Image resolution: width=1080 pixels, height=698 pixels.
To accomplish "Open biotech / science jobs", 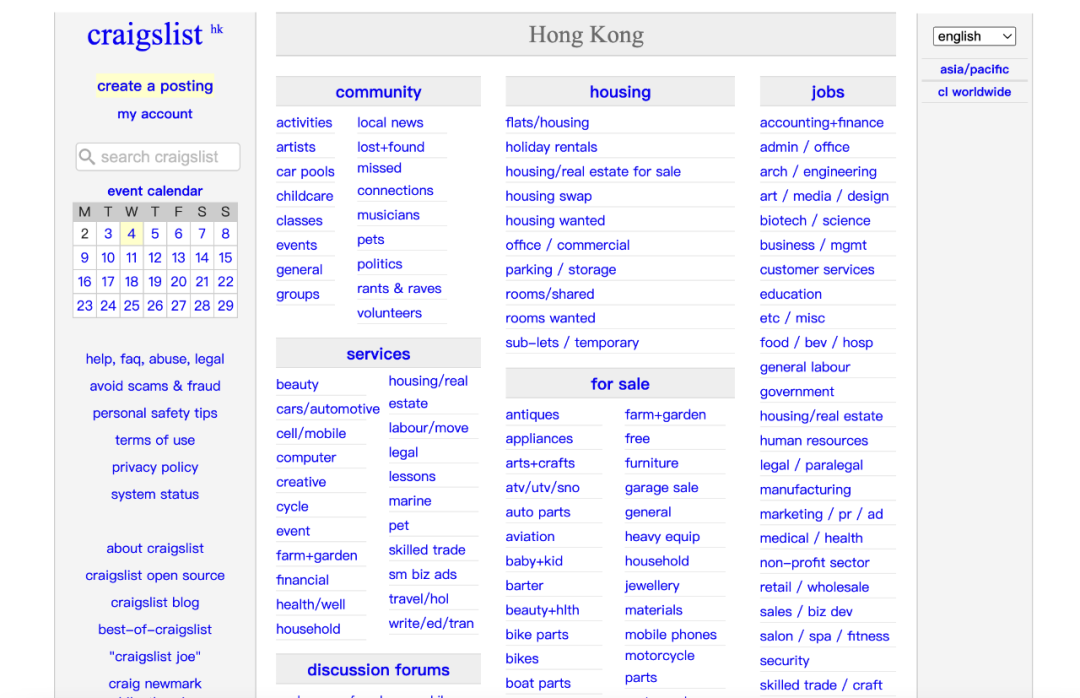I will tap(815, 220).
